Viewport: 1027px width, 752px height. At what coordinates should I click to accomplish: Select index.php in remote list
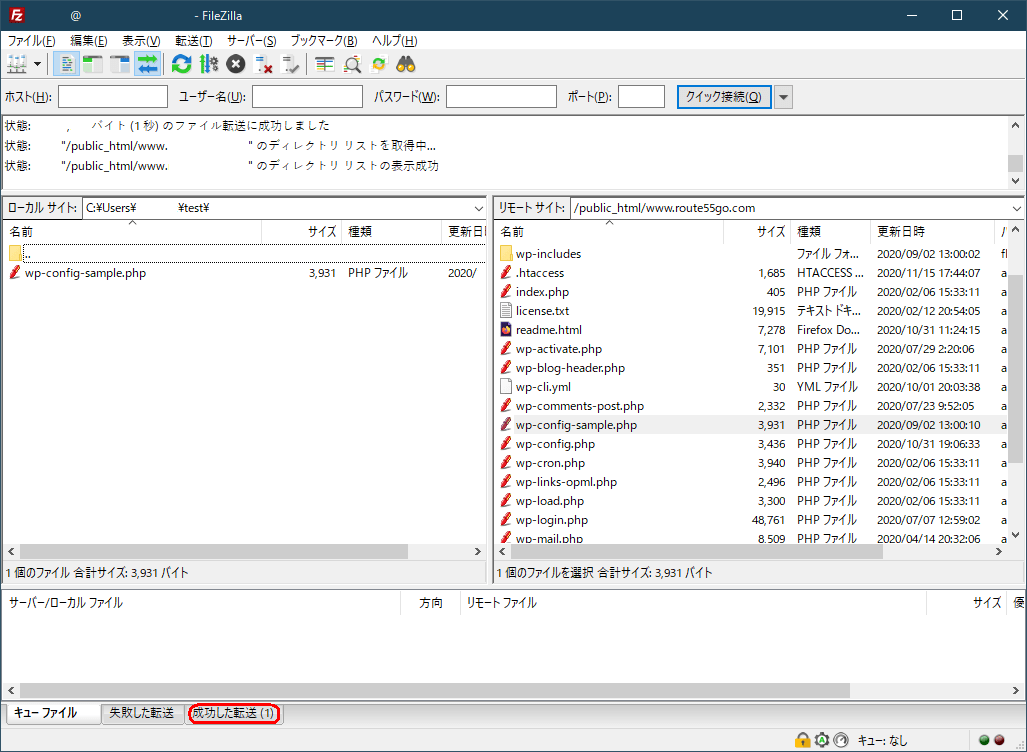click(751, 291)
